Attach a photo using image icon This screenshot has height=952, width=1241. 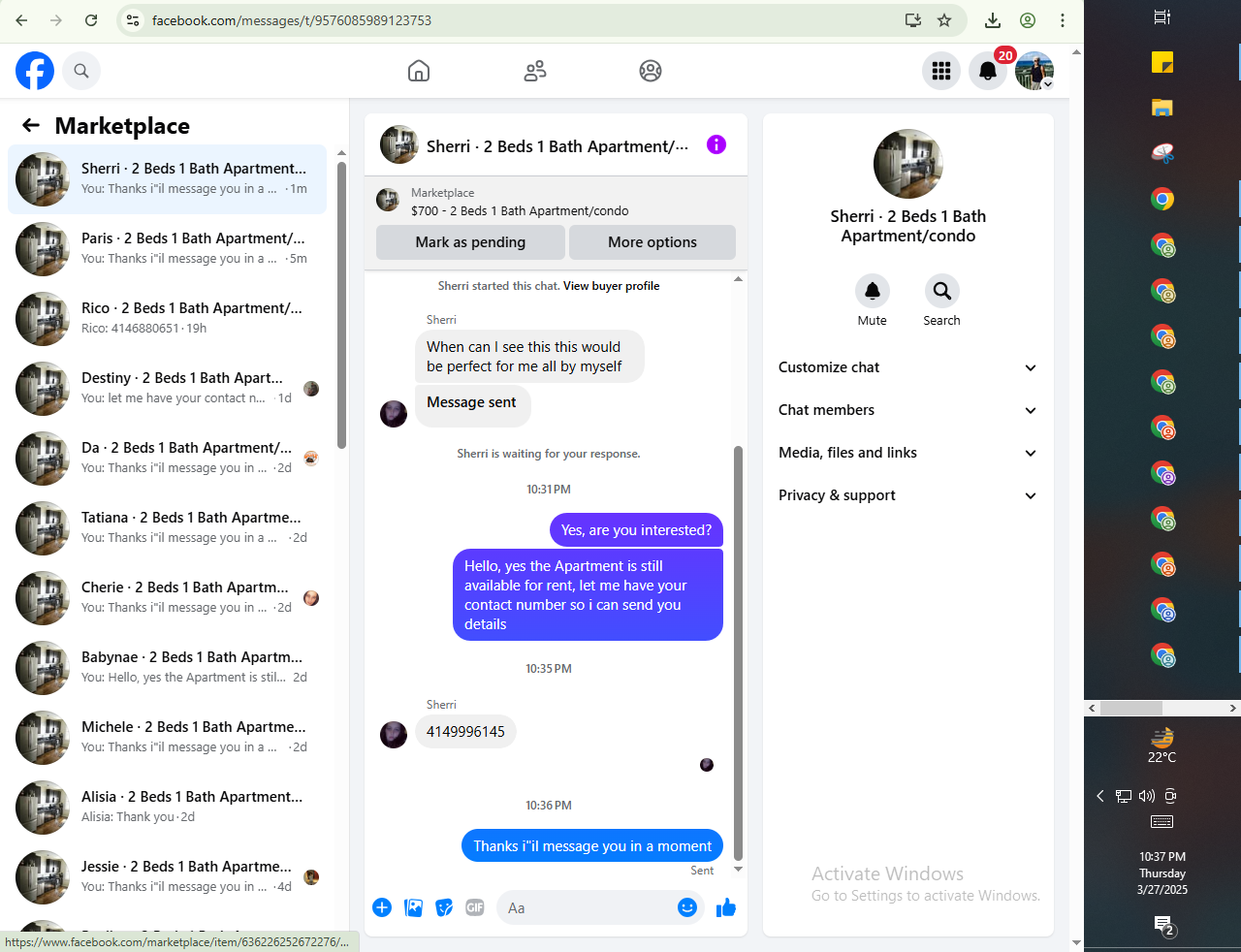click(413, 907)
